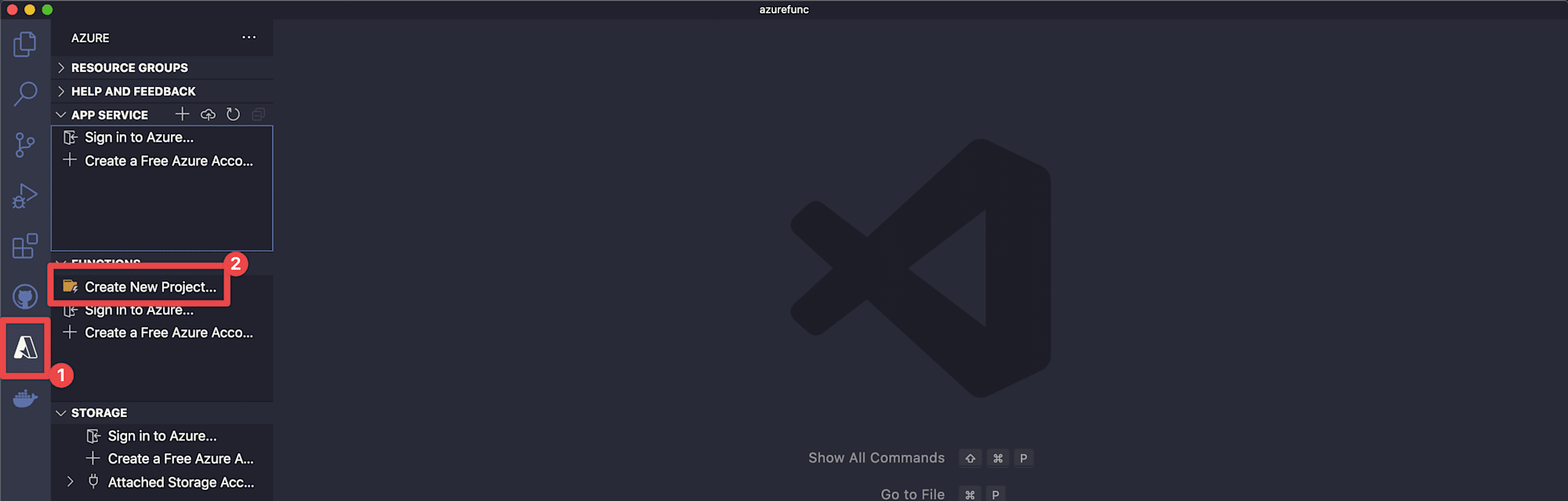Open the Run and Debug view
The image size is (1568, 501).
[x=25, y=196]
